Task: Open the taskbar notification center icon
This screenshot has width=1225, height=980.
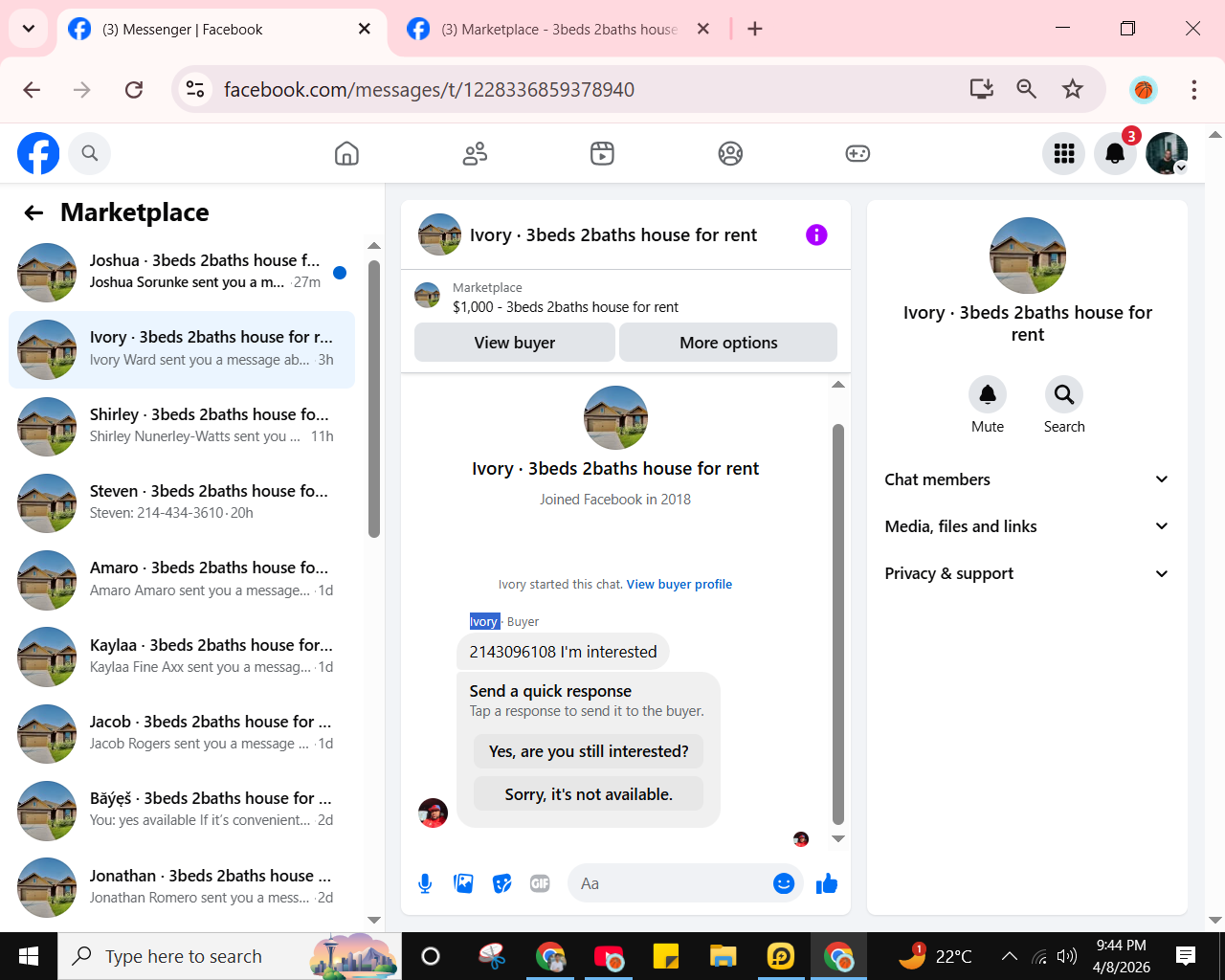Action: pyautogui.click(x=1186, y=956)
